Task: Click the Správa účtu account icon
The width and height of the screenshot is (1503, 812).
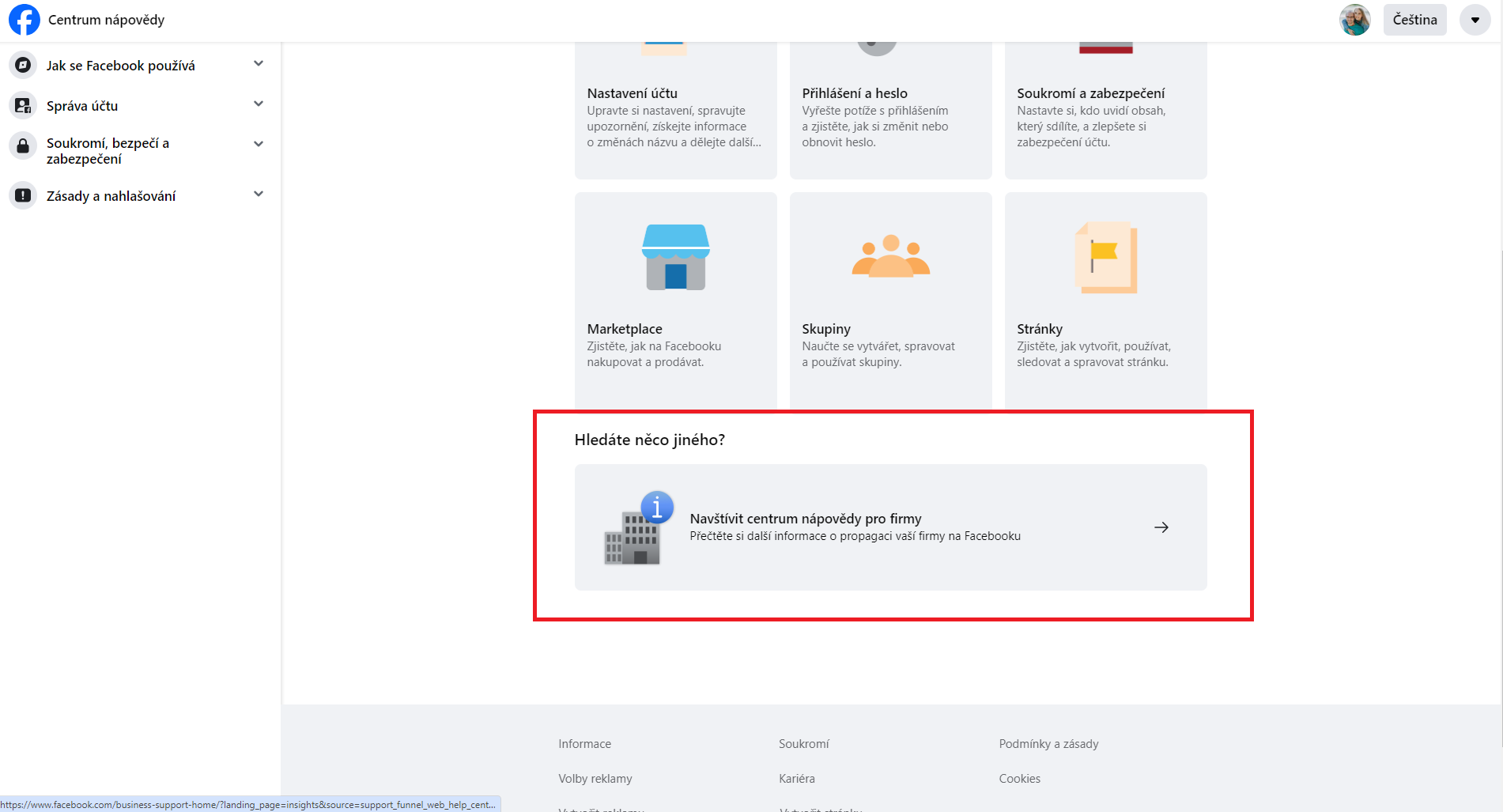Action: pyautogui.click(x=23, y=105)
